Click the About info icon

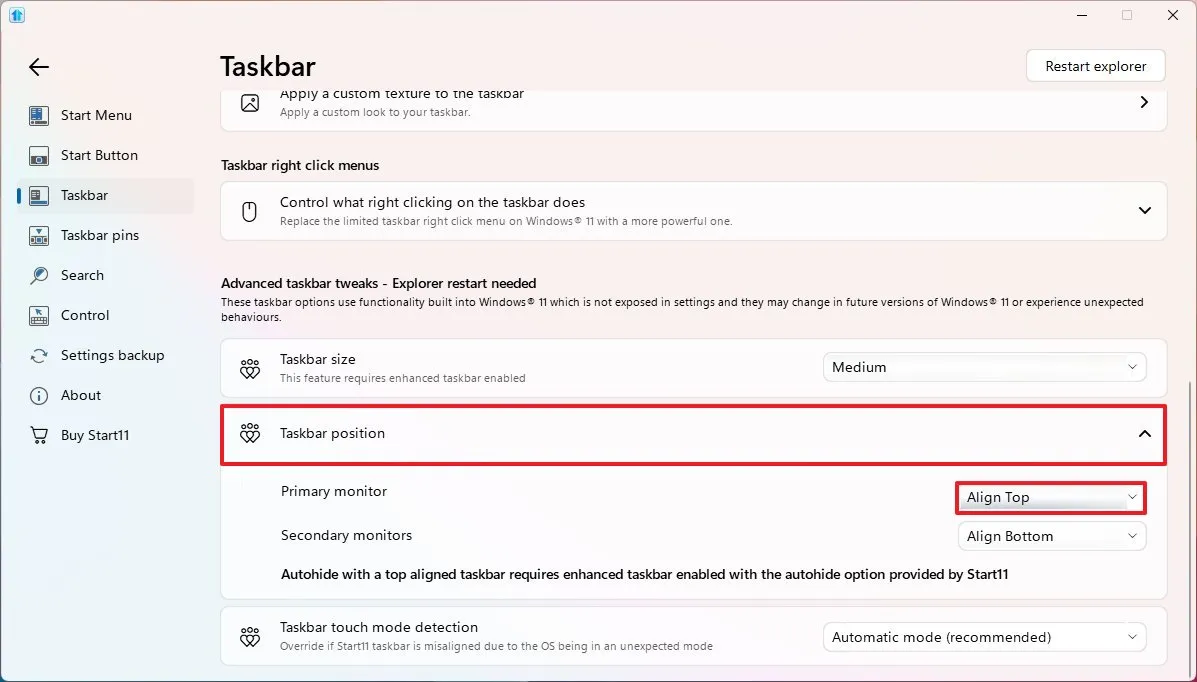(x=39, y=396)
